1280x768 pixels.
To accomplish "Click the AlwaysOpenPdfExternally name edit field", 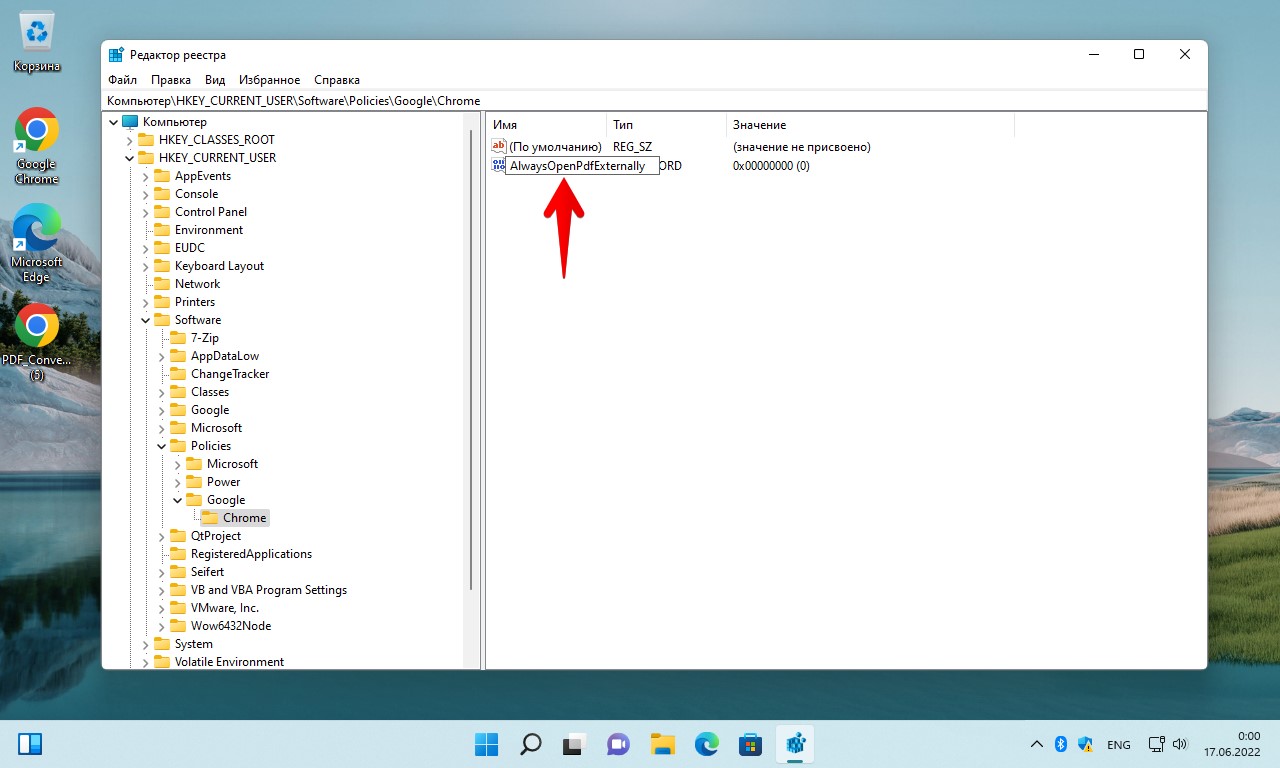I will coord(582,166).
